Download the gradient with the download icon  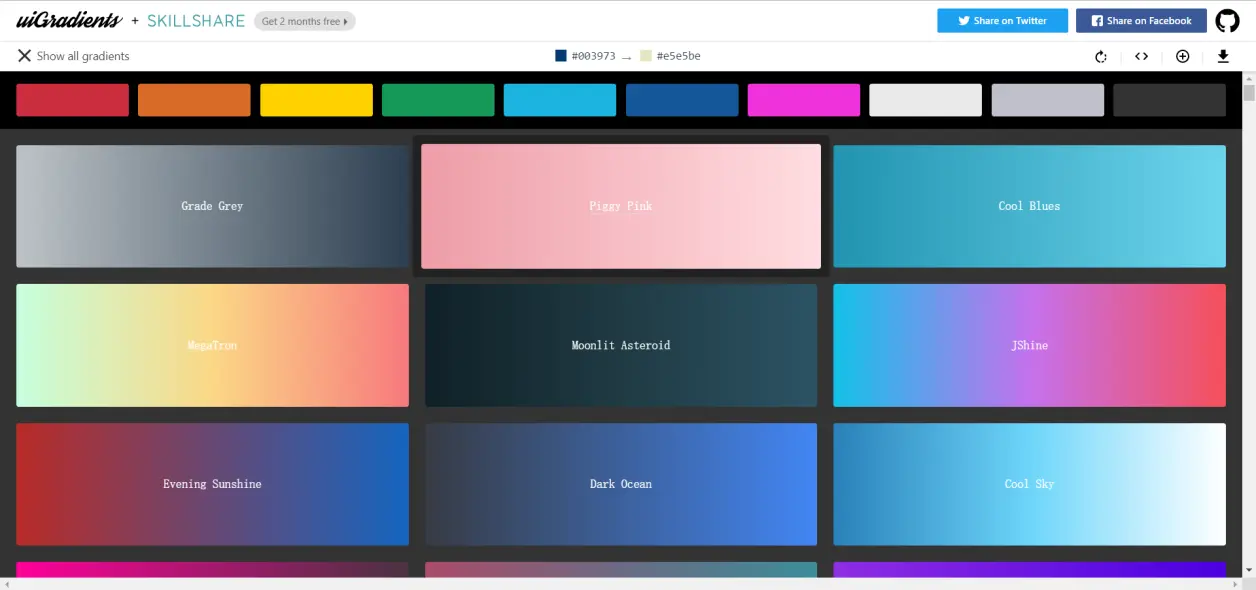pos(1223,56)
